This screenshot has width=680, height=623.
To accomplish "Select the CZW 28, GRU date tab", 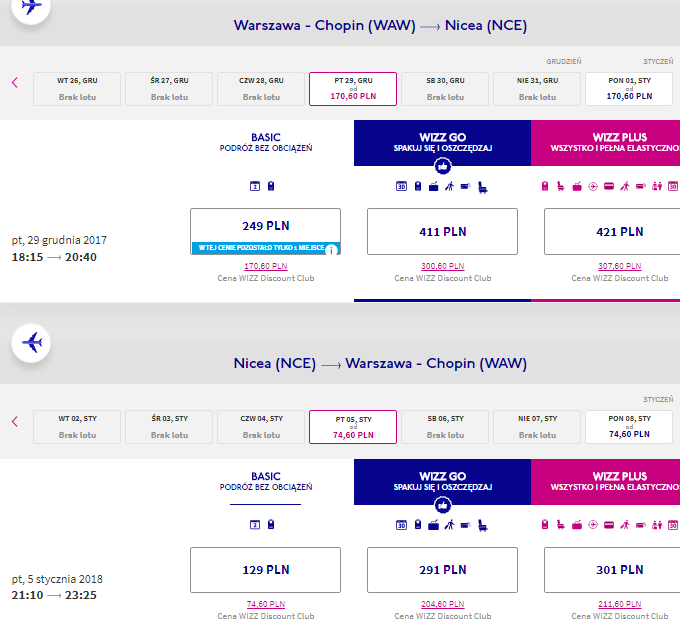I will [x=261, y=89].
